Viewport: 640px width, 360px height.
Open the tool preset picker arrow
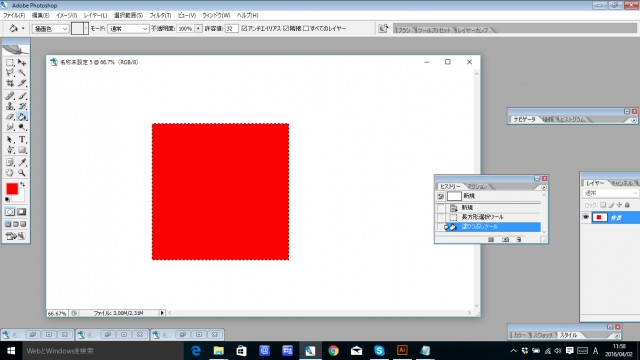(23, 29)
